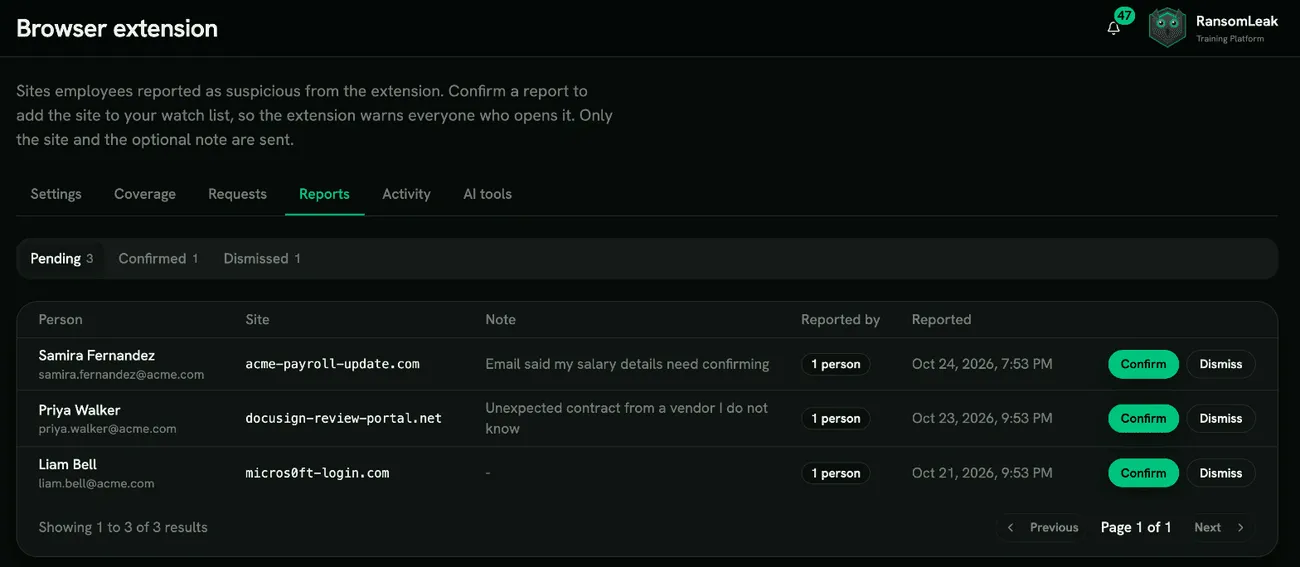Switch to the Settings tab
This screenshot has height=567, width=1300.
56,194
